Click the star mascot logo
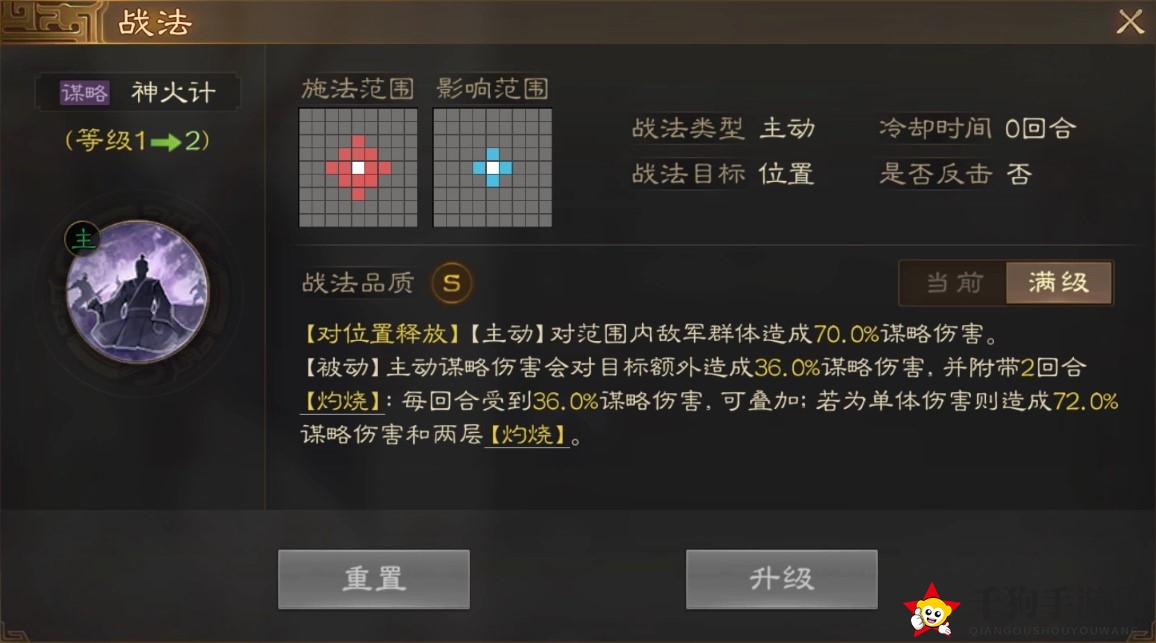 point(931,610)
